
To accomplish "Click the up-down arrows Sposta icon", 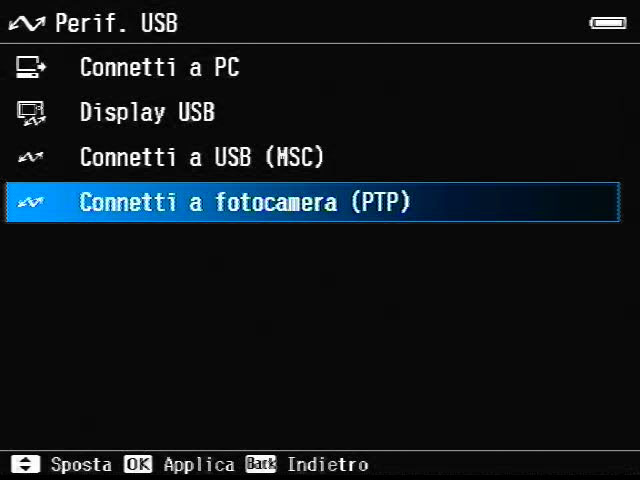I will click(25, 464).
